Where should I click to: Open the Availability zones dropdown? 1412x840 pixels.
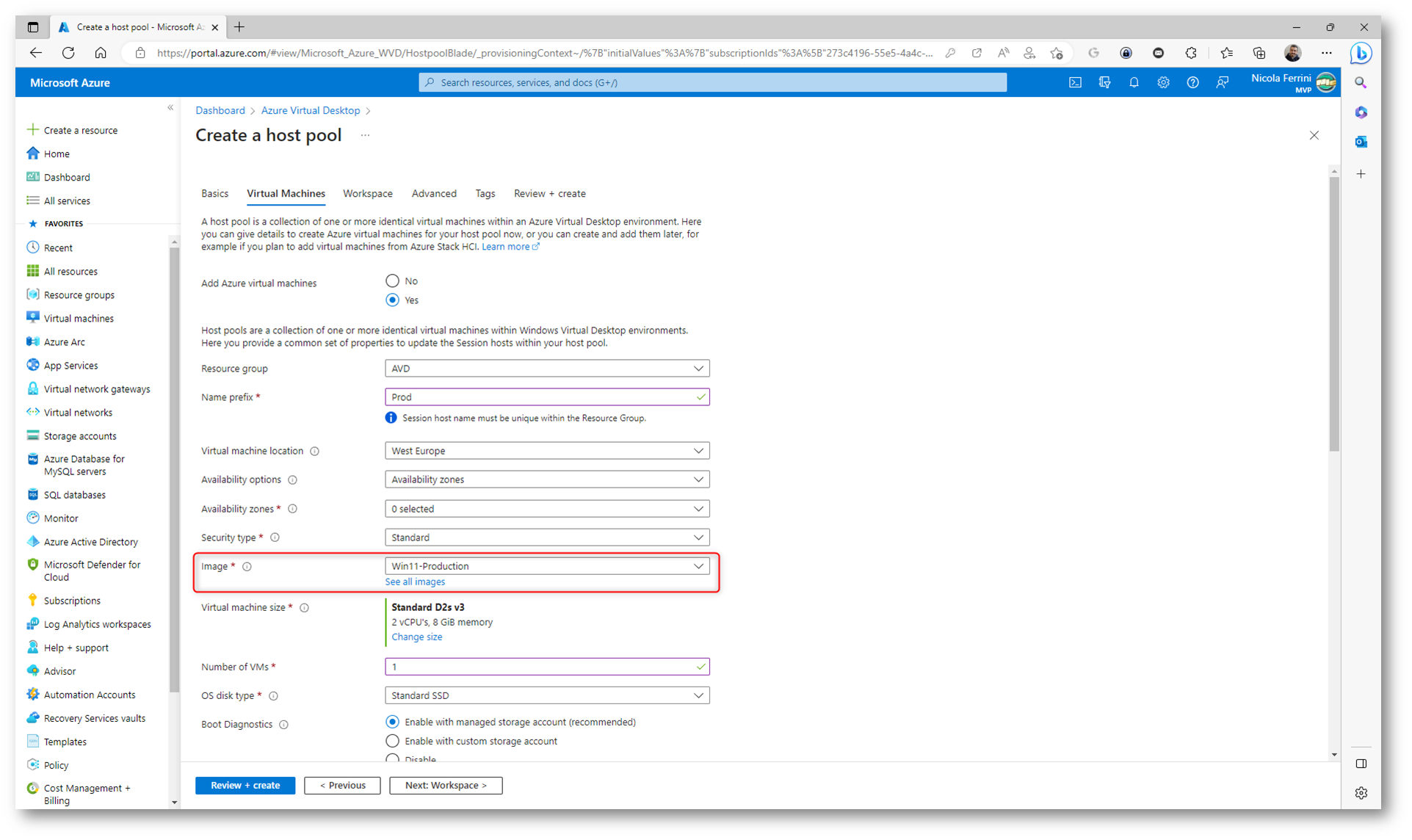pyautogui.click(x=546, y=509)
